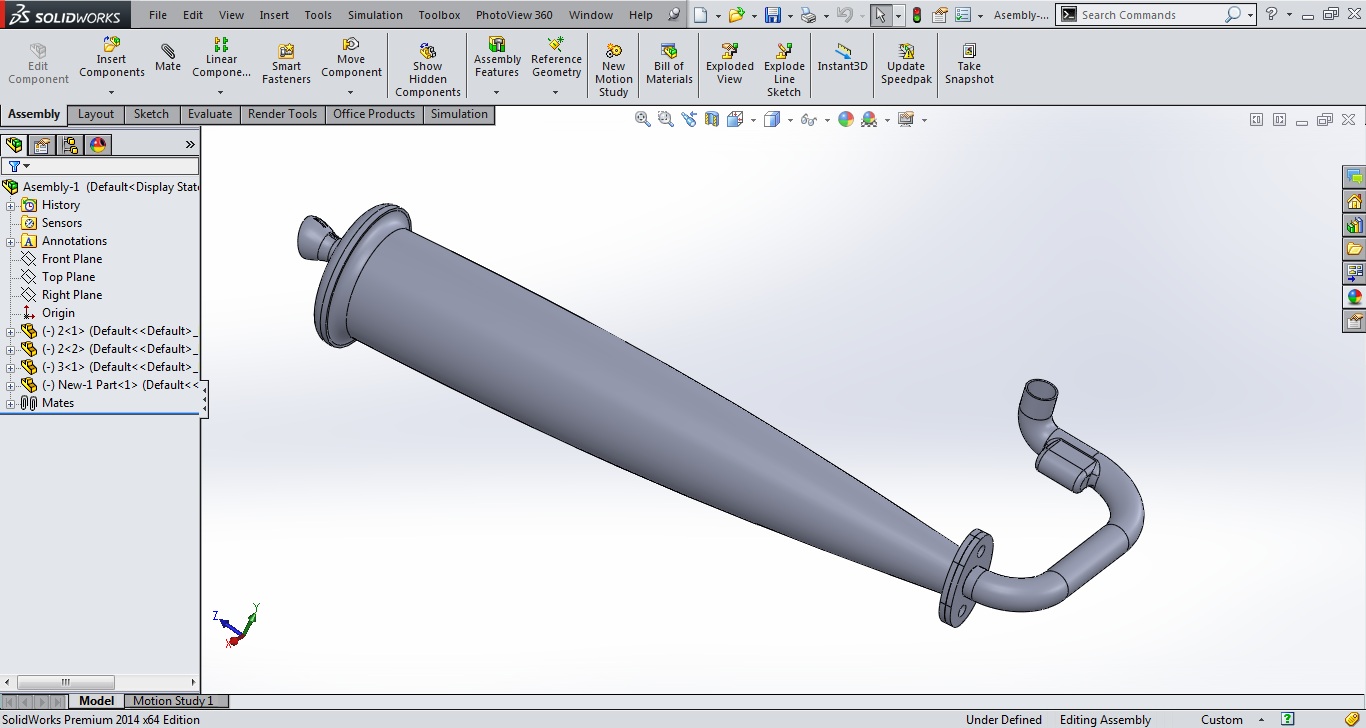Click Zoom to Area magnifier icon
The height and width of the screenshot is (728, 1366).
666,119
